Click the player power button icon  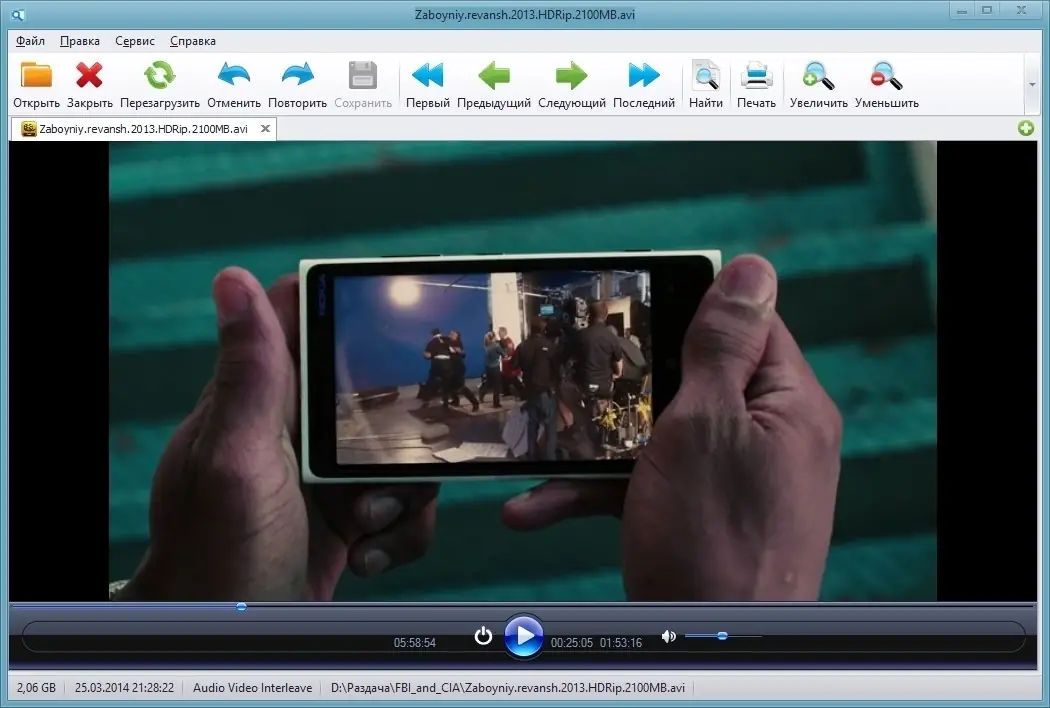(483, 636)
